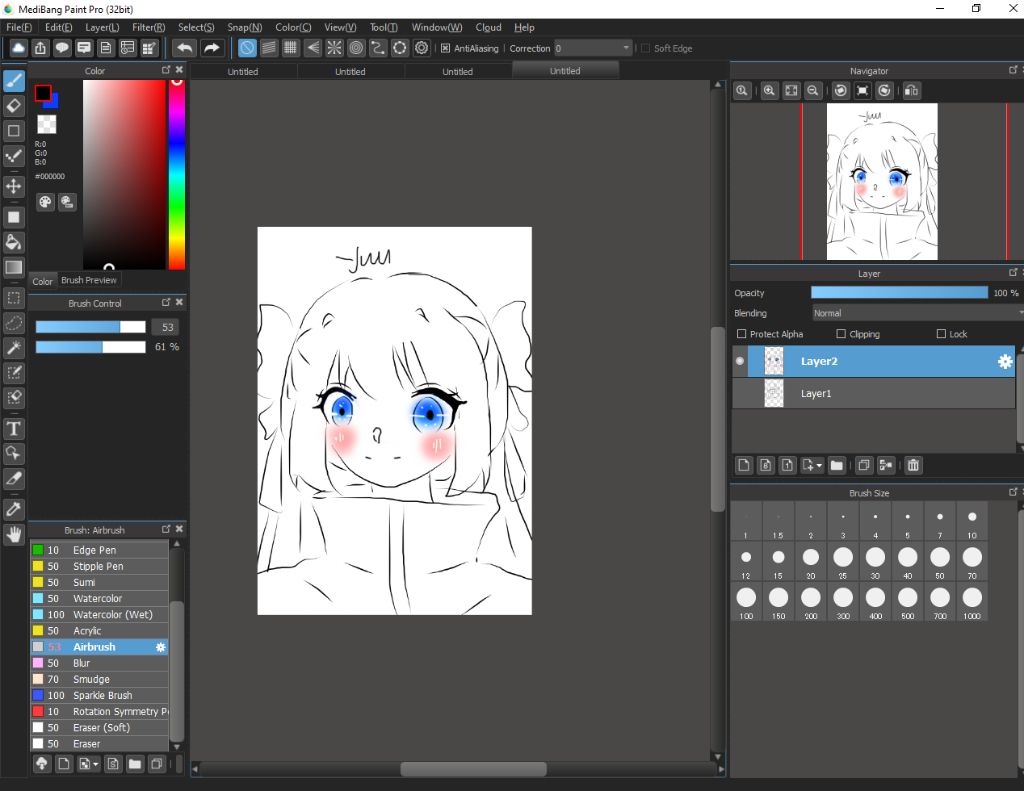
Task: Open snap settings gear in the toolbar
Action: click(422, 48)
